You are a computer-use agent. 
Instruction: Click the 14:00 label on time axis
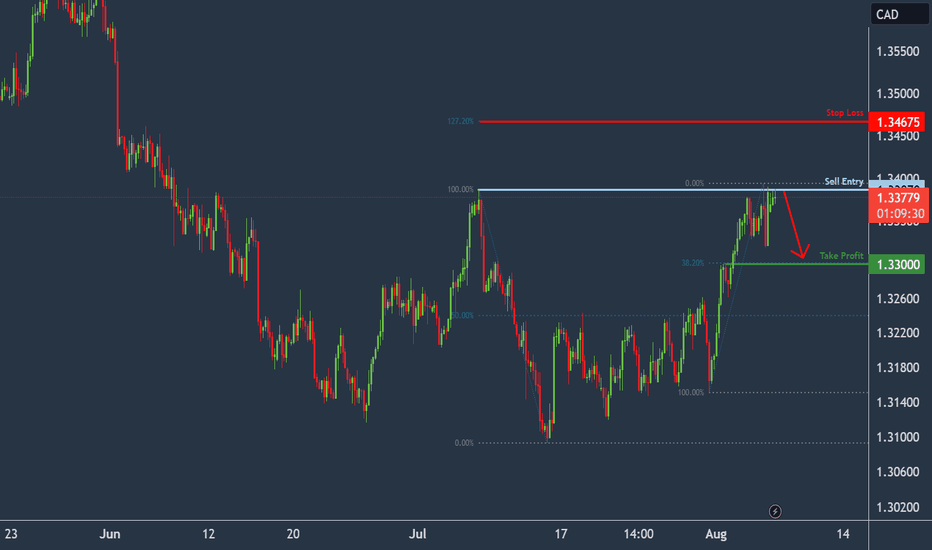tap(638, 534)
